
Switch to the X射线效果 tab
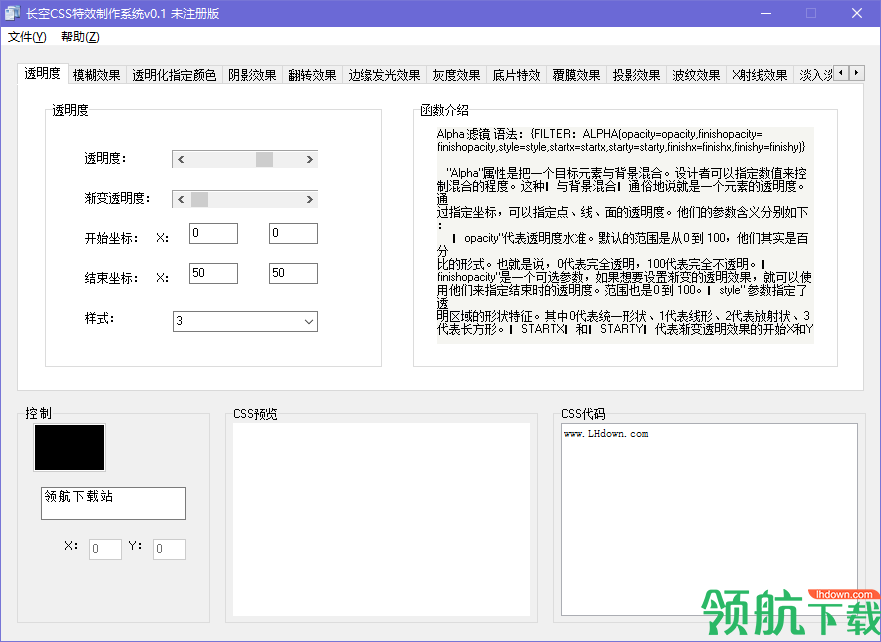coord(760,75)
